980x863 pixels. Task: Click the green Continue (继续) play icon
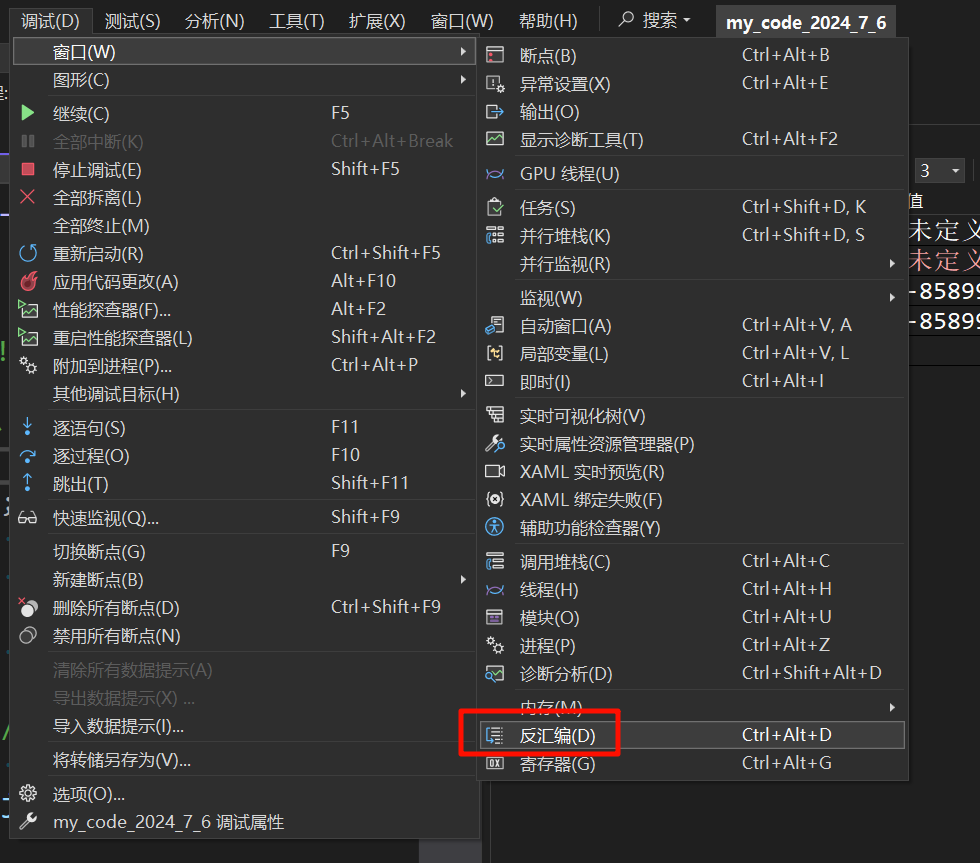(28, 113)
